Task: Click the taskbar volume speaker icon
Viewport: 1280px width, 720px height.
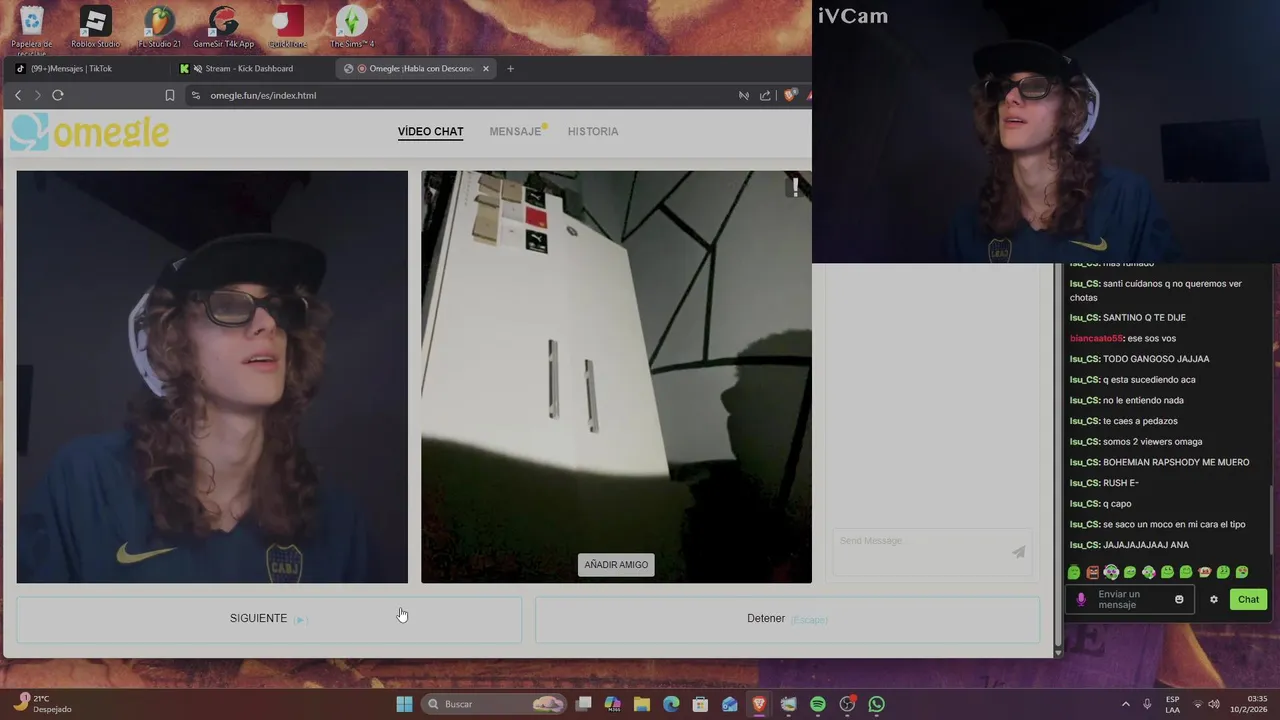Action: pyautogui.click(x=1214, y=704)
